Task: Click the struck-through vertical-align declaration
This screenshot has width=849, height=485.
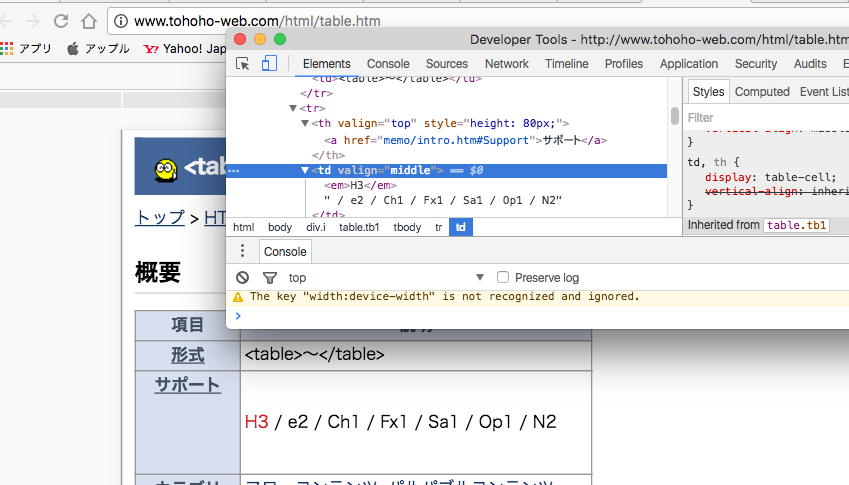Action: [776, 191]
